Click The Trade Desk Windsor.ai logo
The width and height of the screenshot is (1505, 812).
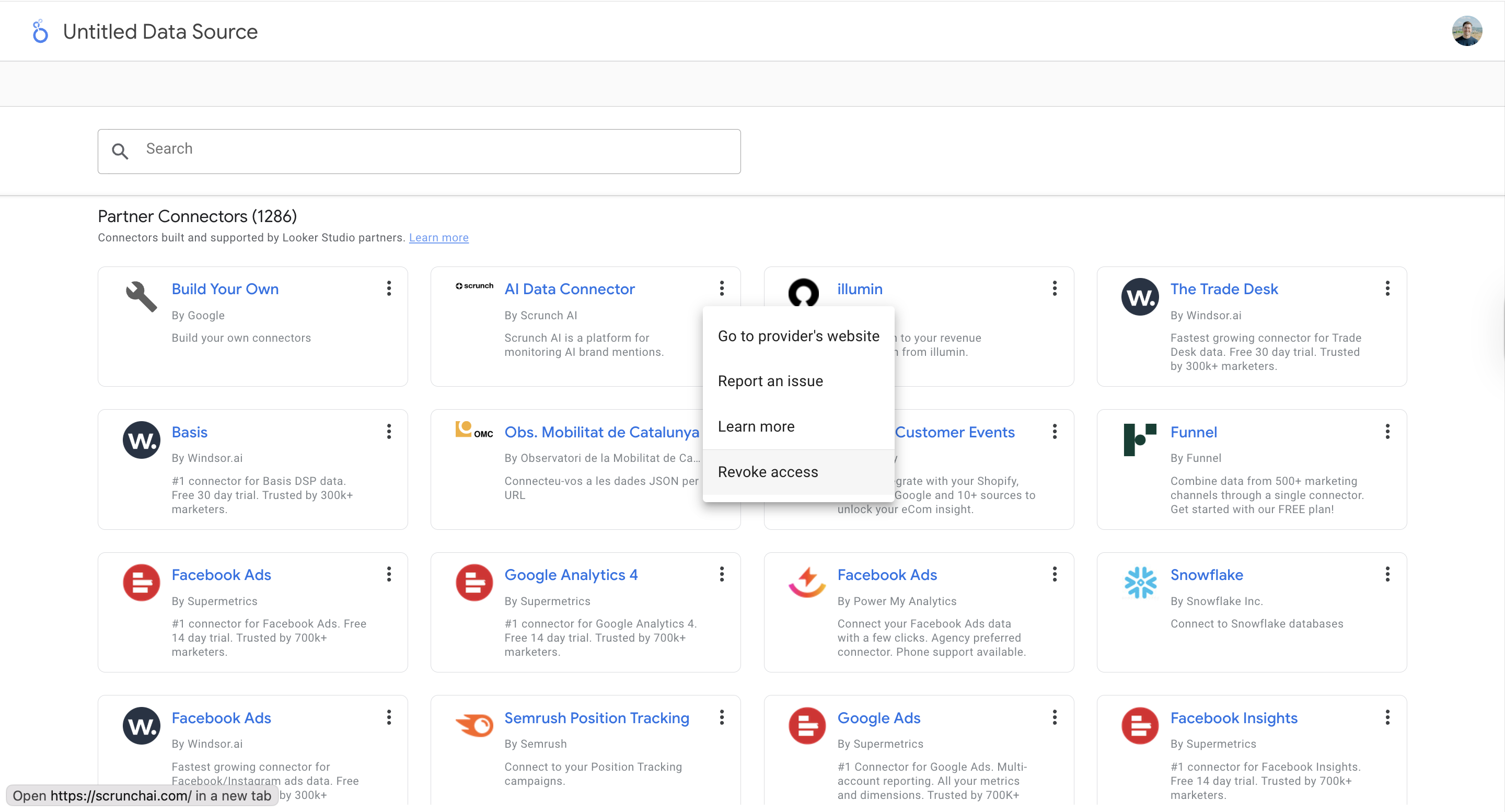(x=1139, y=297)
